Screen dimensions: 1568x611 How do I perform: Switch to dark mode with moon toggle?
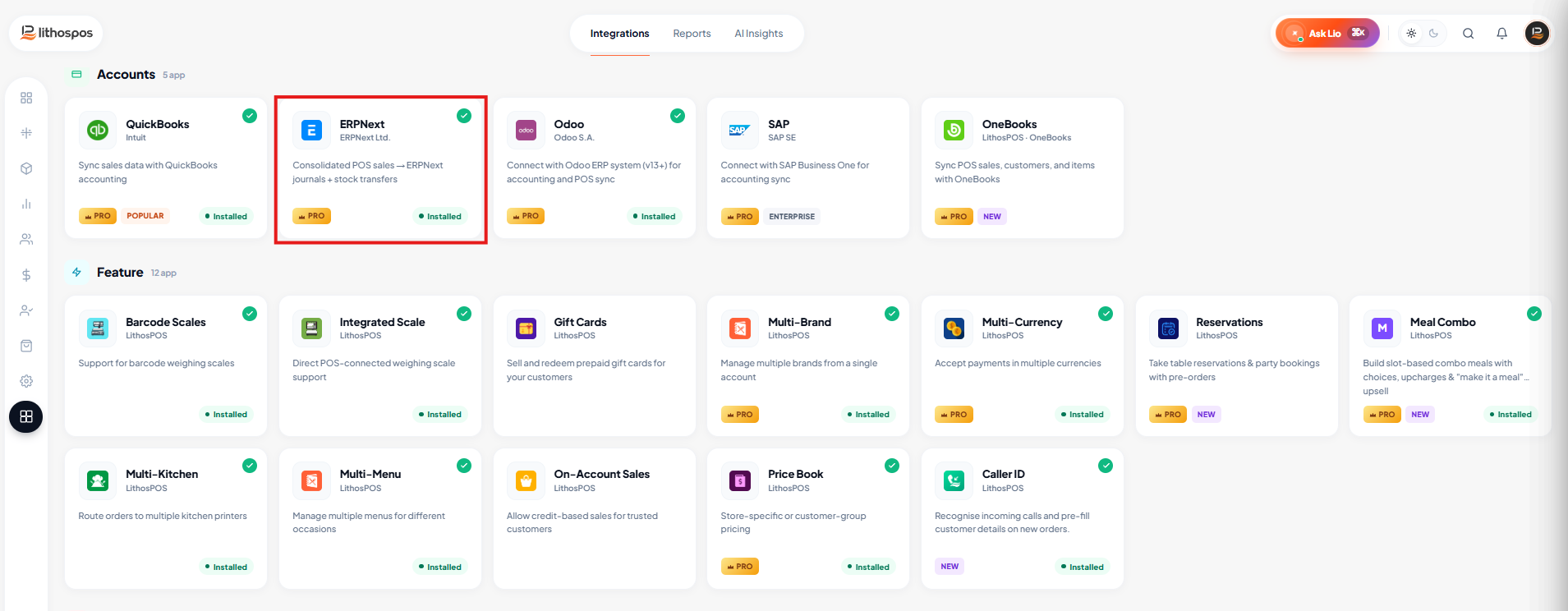(1434, 34)
